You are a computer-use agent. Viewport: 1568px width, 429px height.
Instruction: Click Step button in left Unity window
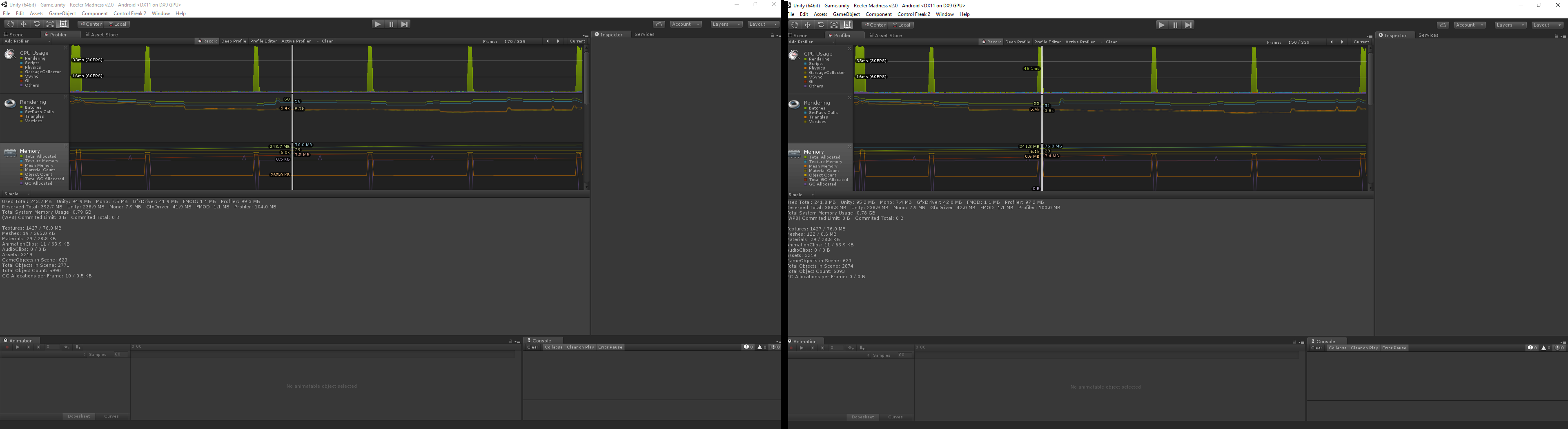point(405,25)
